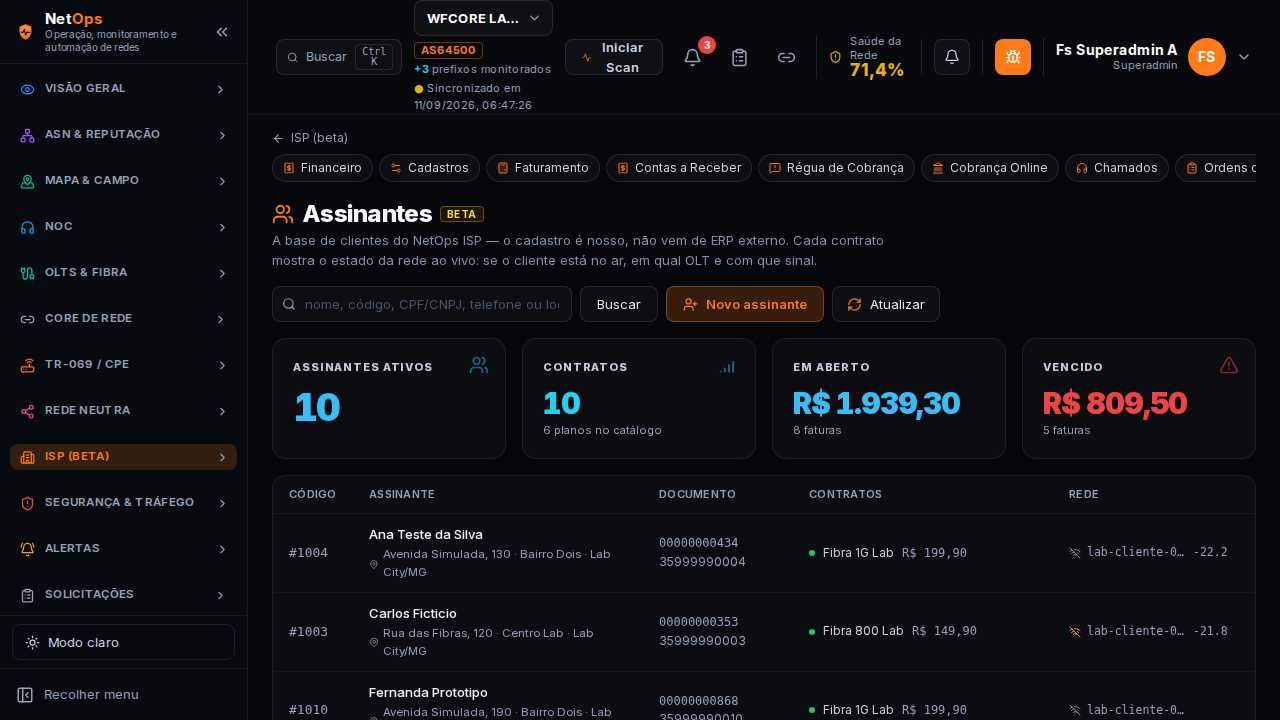
Task: Click the Saúde da Rede shield icon
Action: (836, 57)
